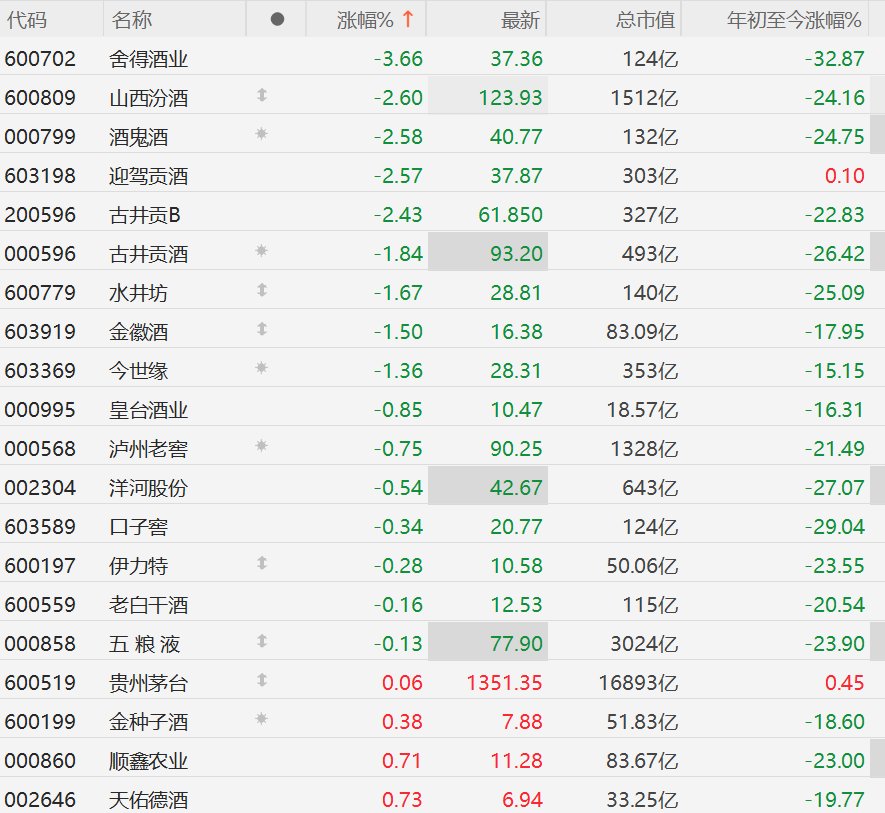Sort by 总市值 column header
The width and height of the screenshot is (885, 813).
(x=646, y=20)
